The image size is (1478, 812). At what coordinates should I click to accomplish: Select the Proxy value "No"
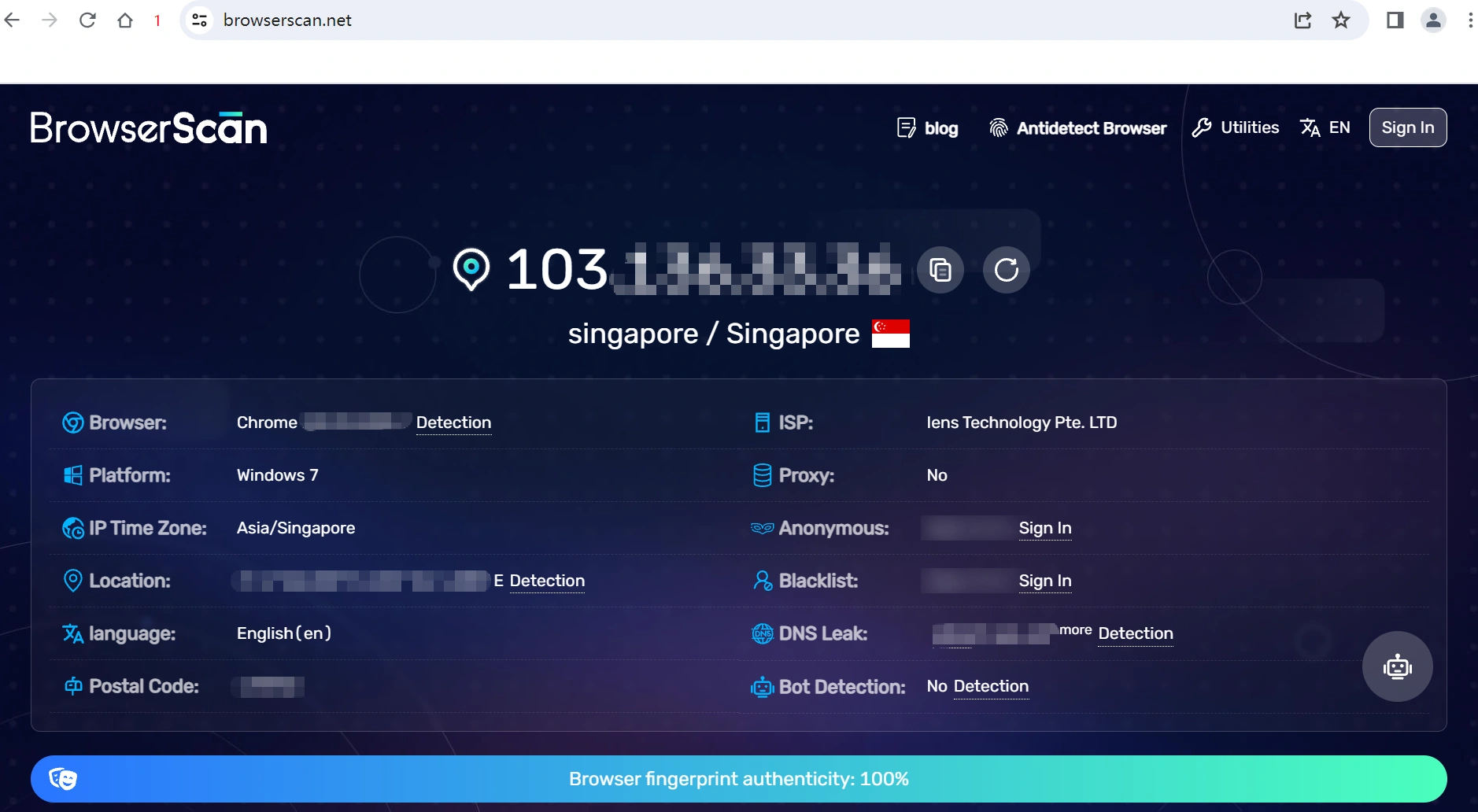tap(937, 475)
